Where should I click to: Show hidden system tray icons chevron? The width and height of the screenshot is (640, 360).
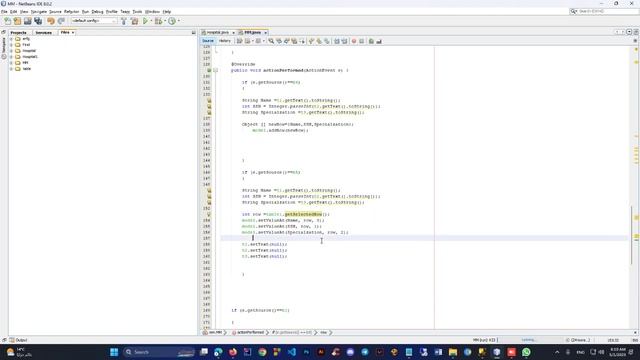[557, 352]
